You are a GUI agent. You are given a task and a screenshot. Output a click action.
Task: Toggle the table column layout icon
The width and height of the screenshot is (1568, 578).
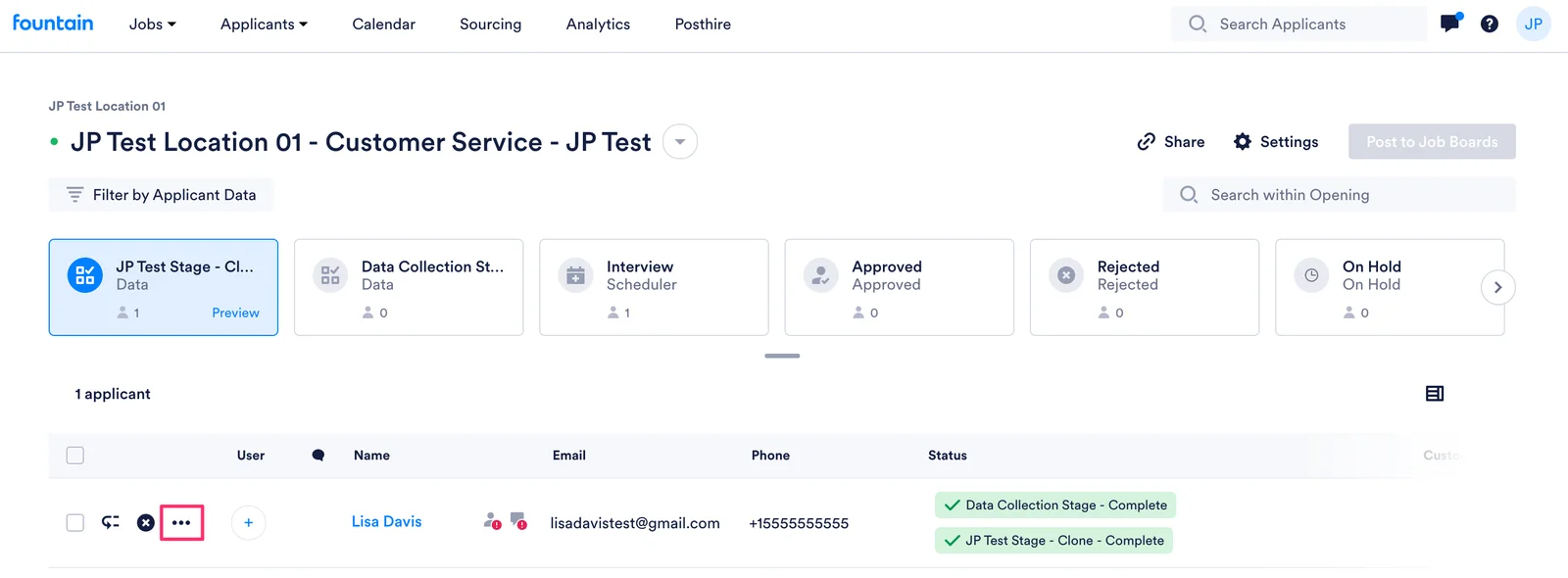(x=1435, y=394)
